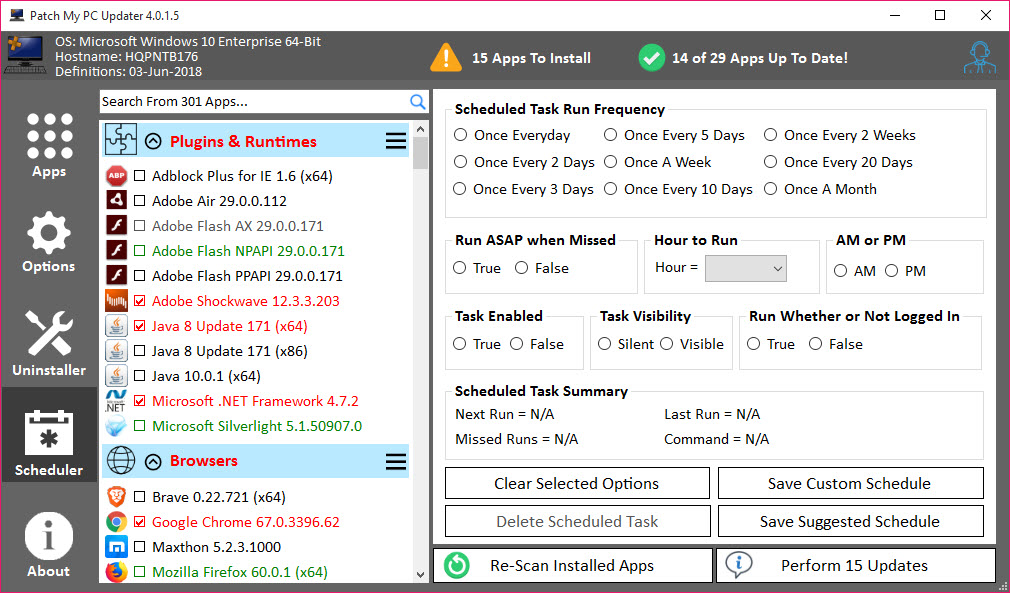Choose Visible task visibility option
Screen dimensions: 1010x593
(x=667, y=344)
